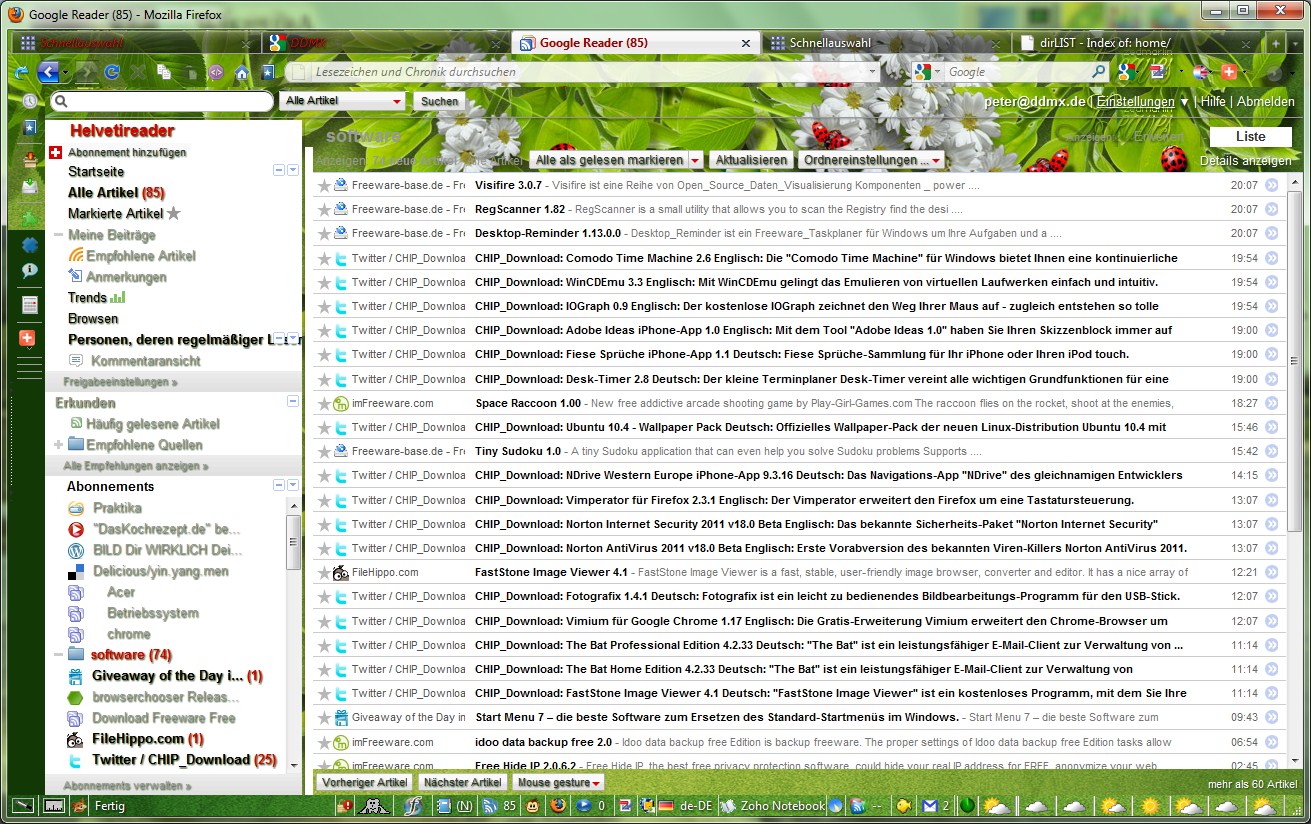
Task: Open the Alle Artikel search scope dropdown
Action: point(343,101)
